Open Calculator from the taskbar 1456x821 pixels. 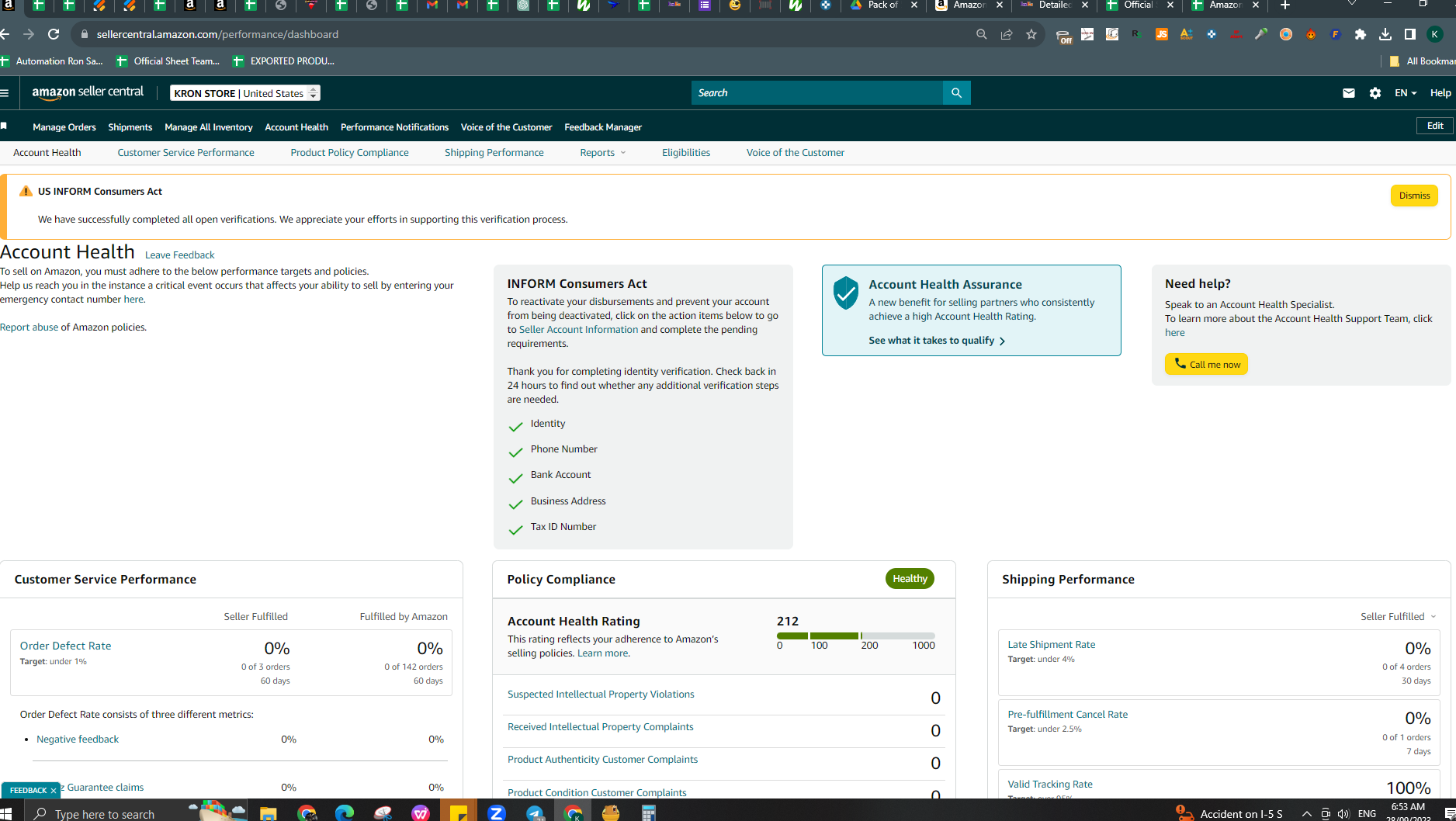pos(649,812)
